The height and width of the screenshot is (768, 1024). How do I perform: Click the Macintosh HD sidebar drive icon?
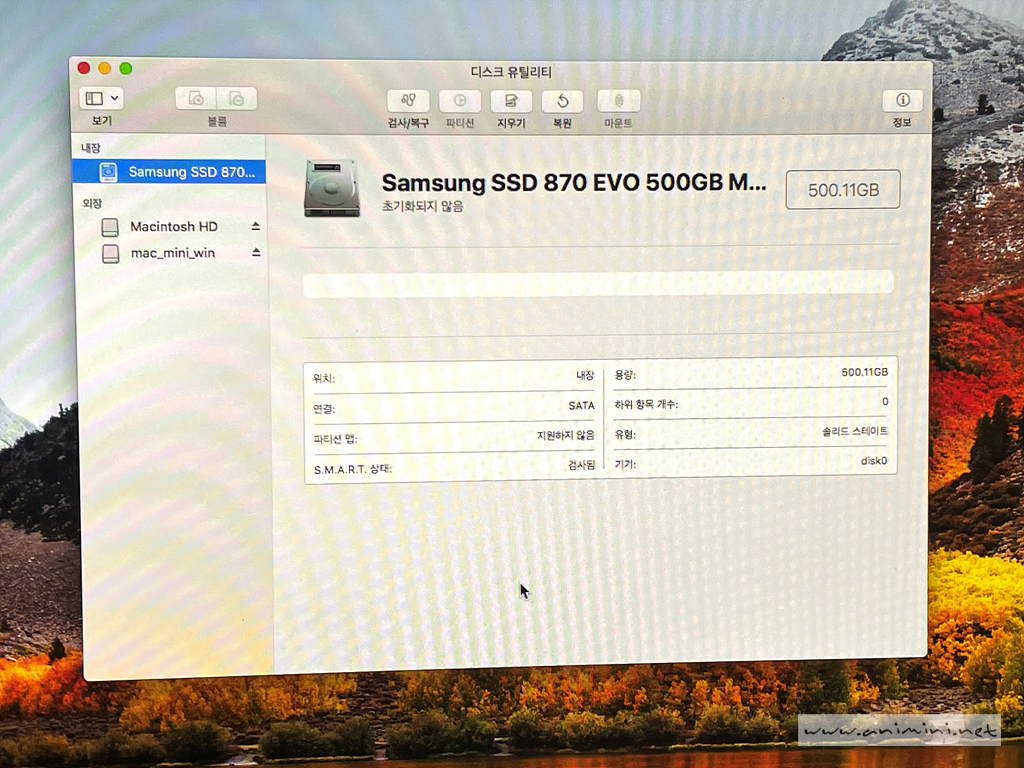pyautogui.click(x=110, y=227)
